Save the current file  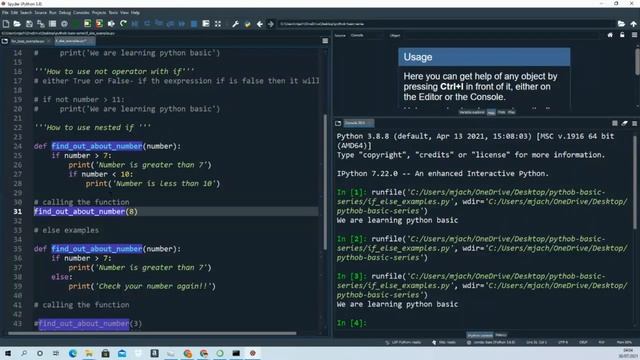[x=29, y=24]
